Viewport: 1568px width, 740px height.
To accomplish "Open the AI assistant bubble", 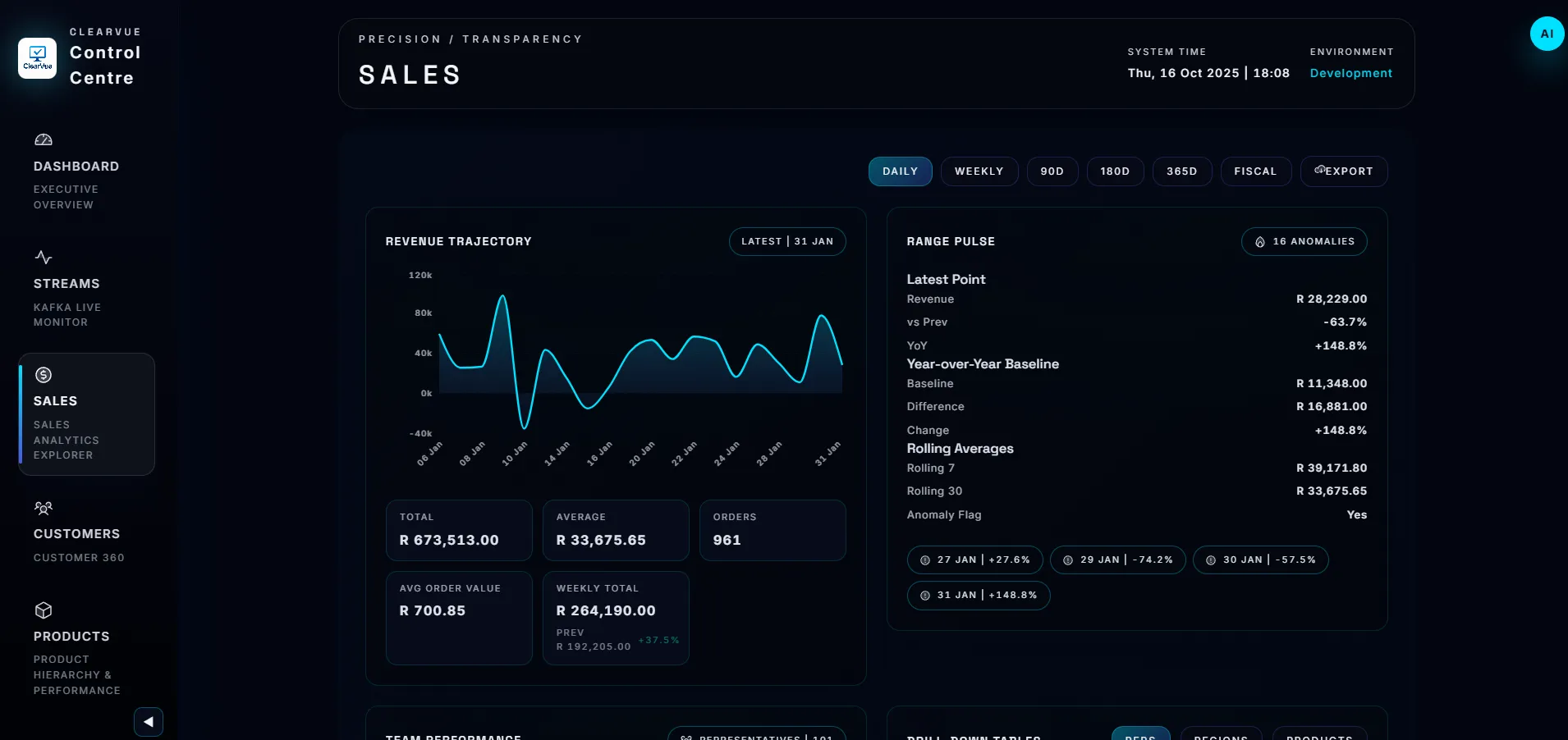I will (x=1547, y=34).
